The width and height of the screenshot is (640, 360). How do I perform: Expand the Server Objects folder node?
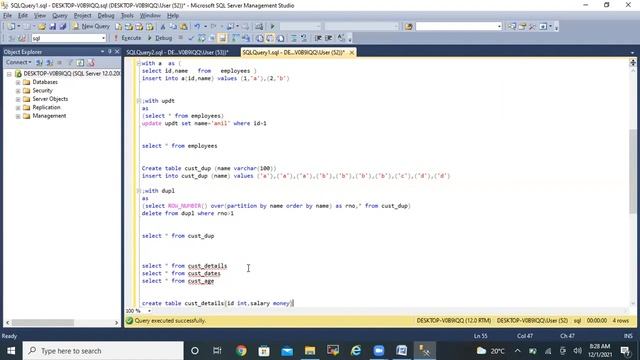18,99
